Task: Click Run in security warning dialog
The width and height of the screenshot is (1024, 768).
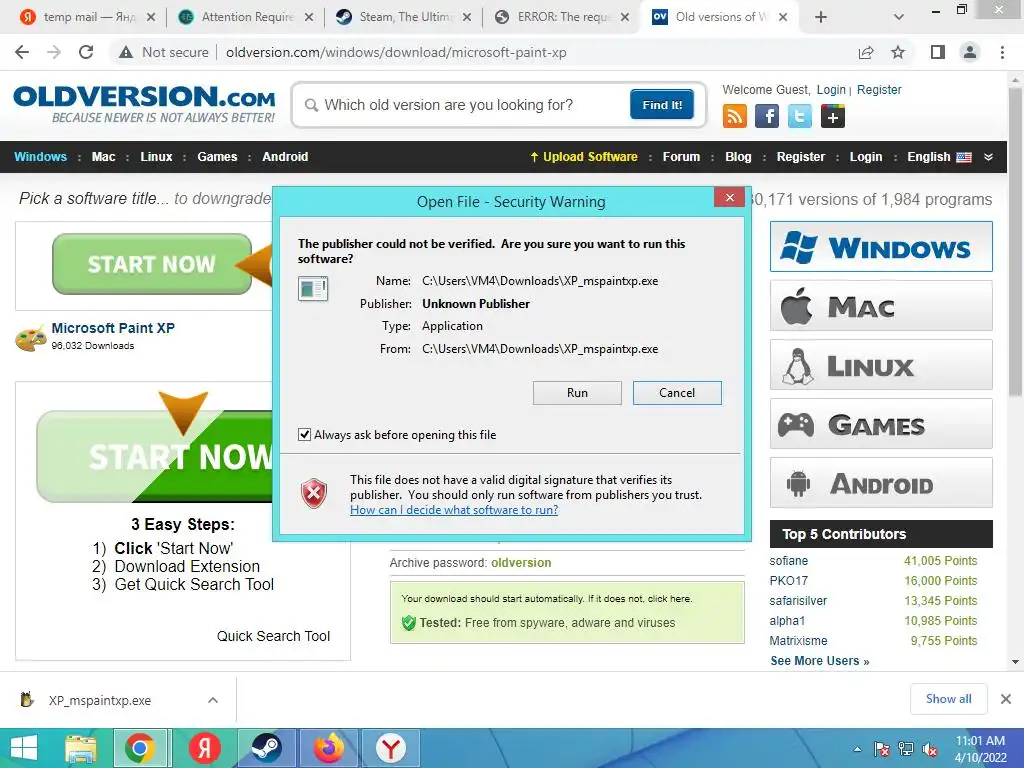Action: [x=577, y=393]
